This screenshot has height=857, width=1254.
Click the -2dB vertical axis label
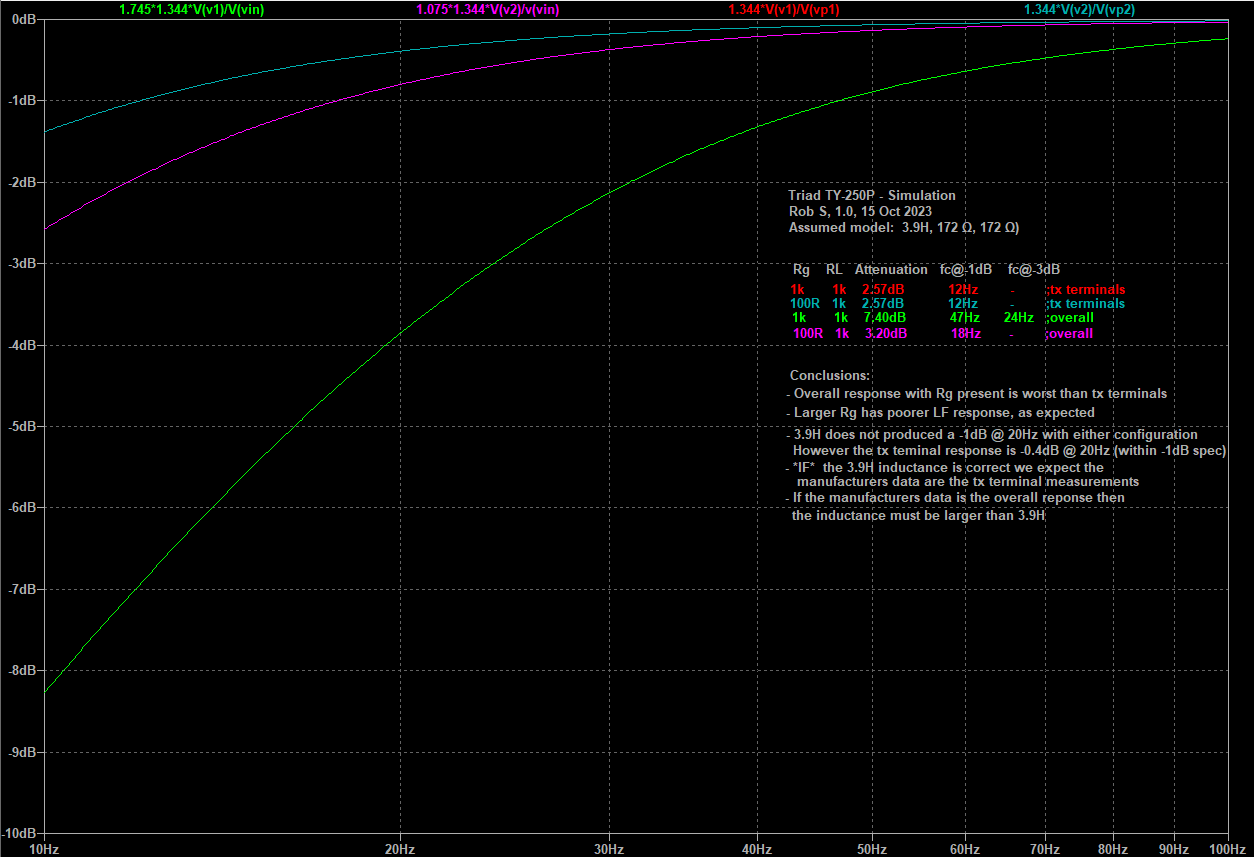click(x=22, y=183)
